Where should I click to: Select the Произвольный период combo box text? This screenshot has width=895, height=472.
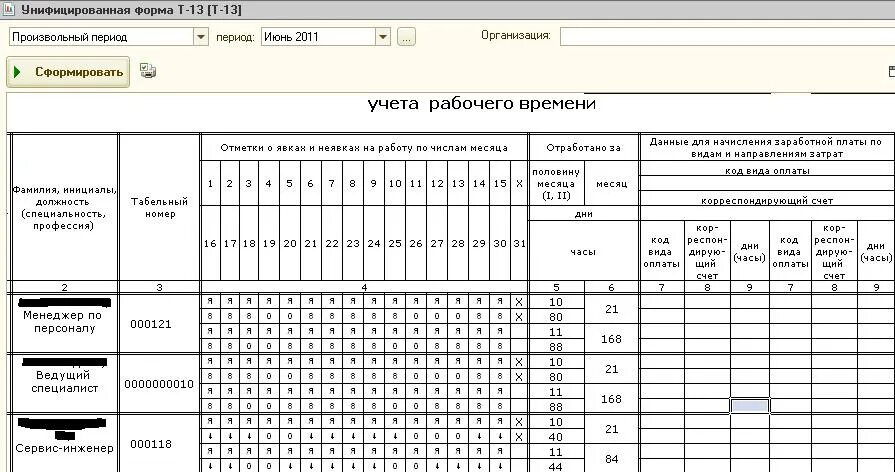point(102,37)
